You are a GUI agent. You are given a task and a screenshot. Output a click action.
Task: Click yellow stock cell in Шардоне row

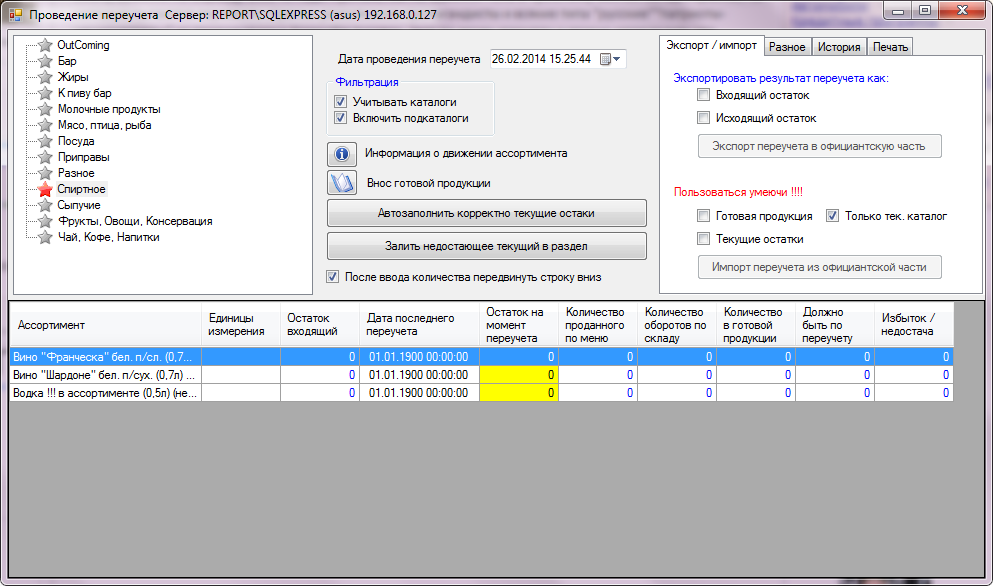519,375
